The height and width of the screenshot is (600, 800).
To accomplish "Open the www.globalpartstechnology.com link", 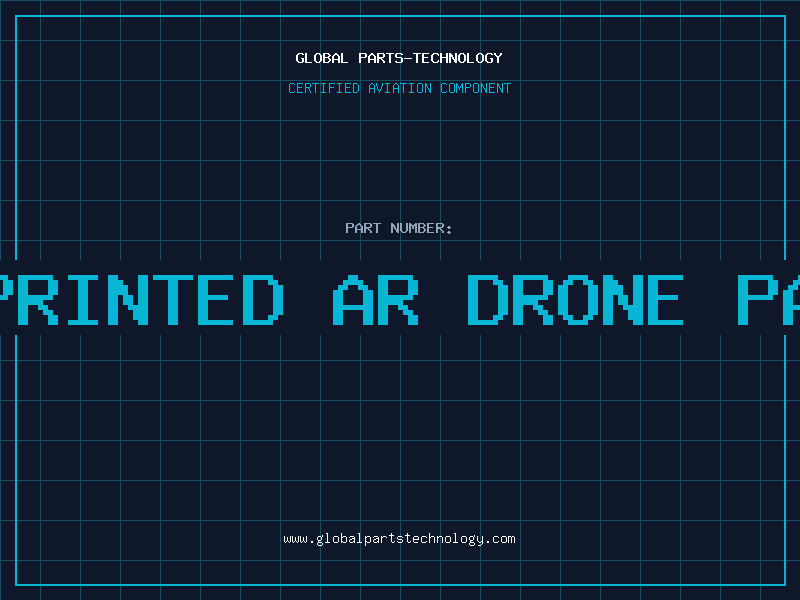I will [399, 539].
